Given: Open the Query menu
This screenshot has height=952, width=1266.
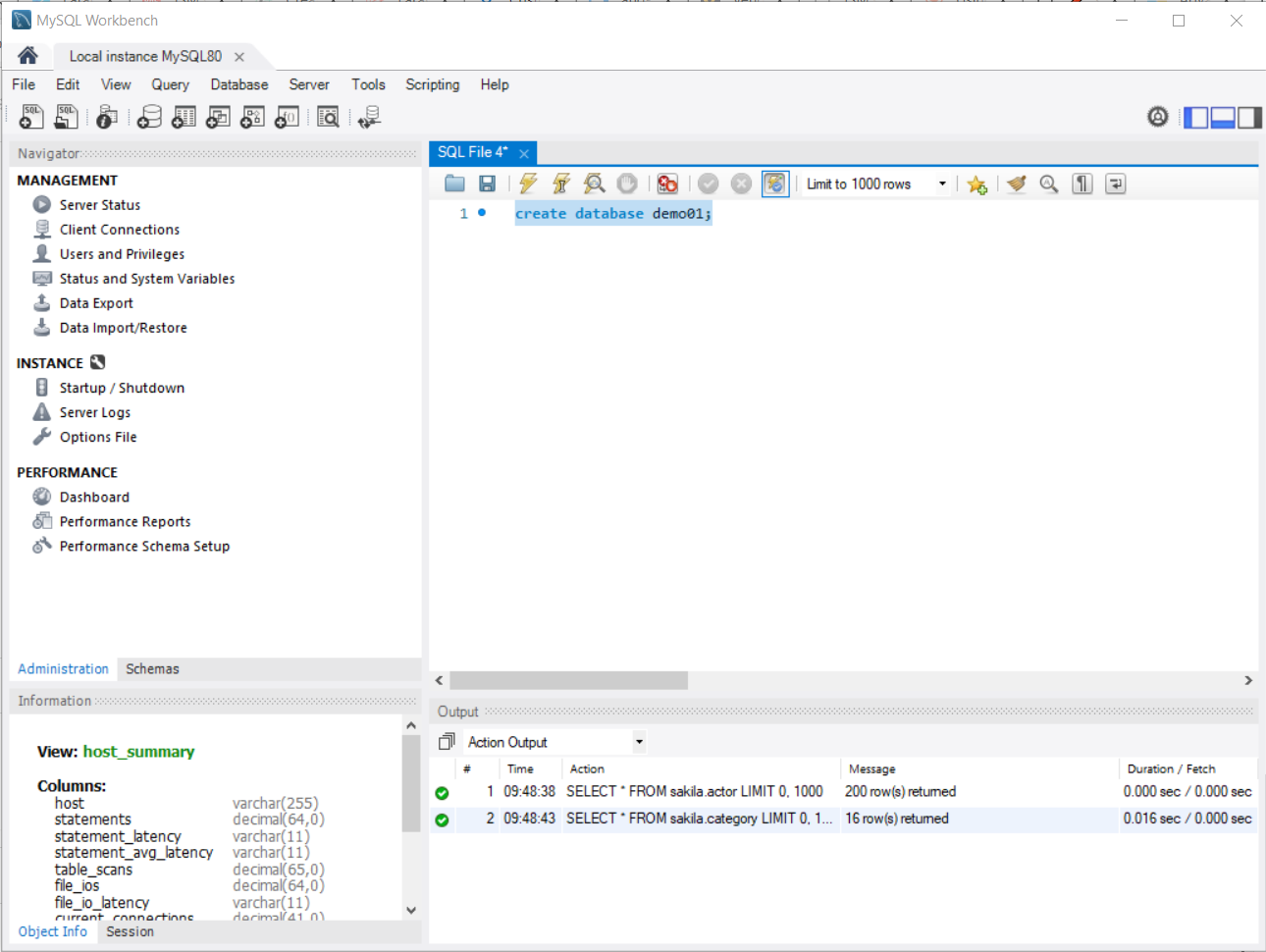Looking at the screenshot, I should (170, 84).
